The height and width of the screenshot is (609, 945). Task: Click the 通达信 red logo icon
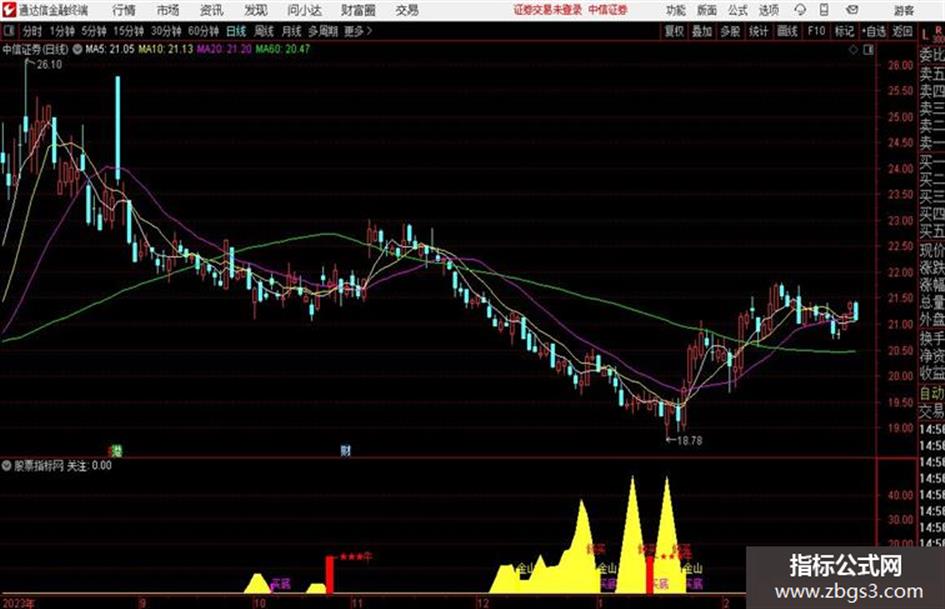(x=8, y=10)
